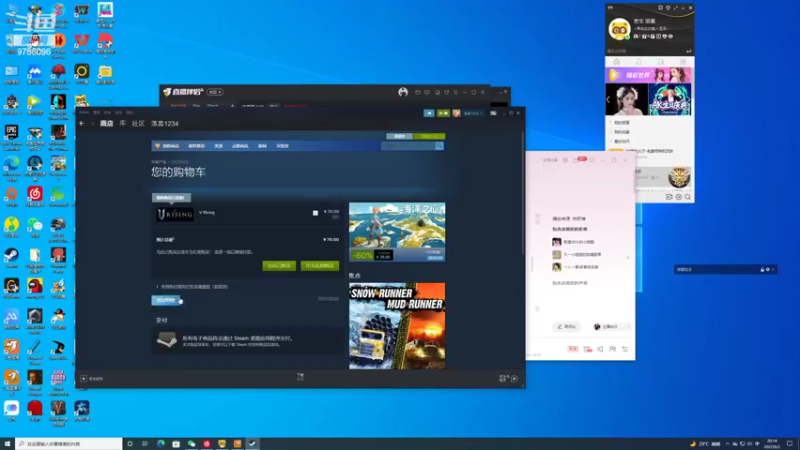Open the 海洋之心 discounted game banner
The width and height of the screenshot is (800, 450).
coord(397,232)
